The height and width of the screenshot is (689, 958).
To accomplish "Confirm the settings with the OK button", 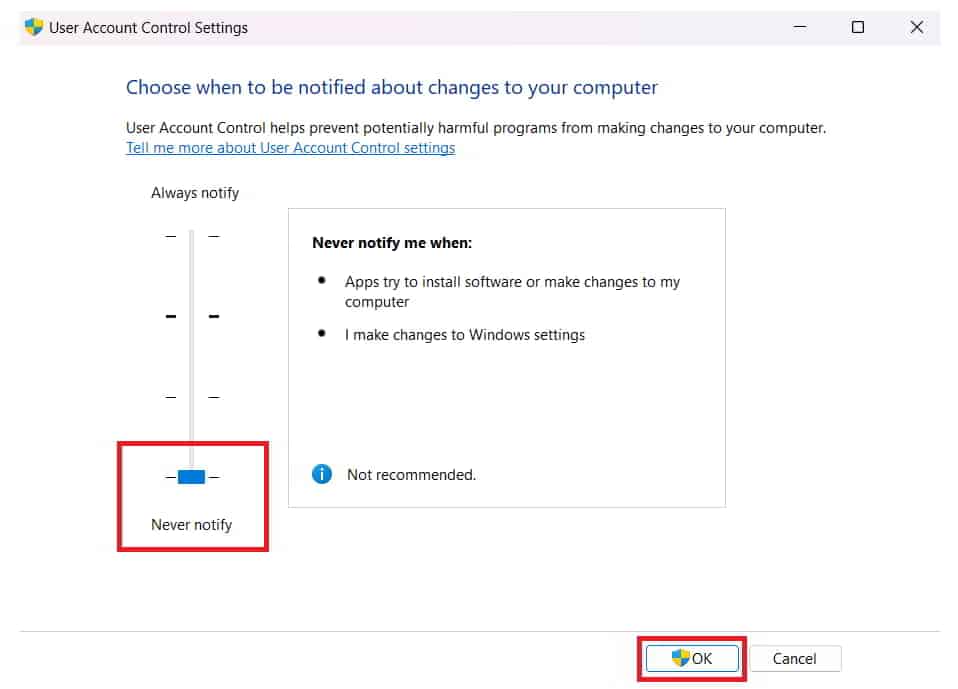I will 692,658.
